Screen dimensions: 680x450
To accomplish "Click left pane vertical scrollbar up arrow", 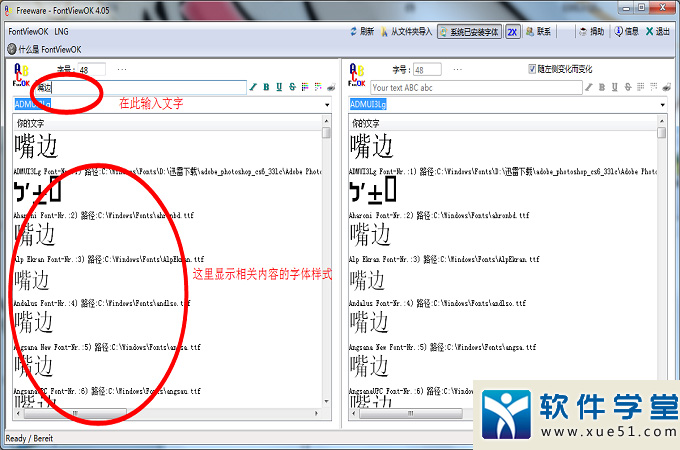I will click(327, 121).
